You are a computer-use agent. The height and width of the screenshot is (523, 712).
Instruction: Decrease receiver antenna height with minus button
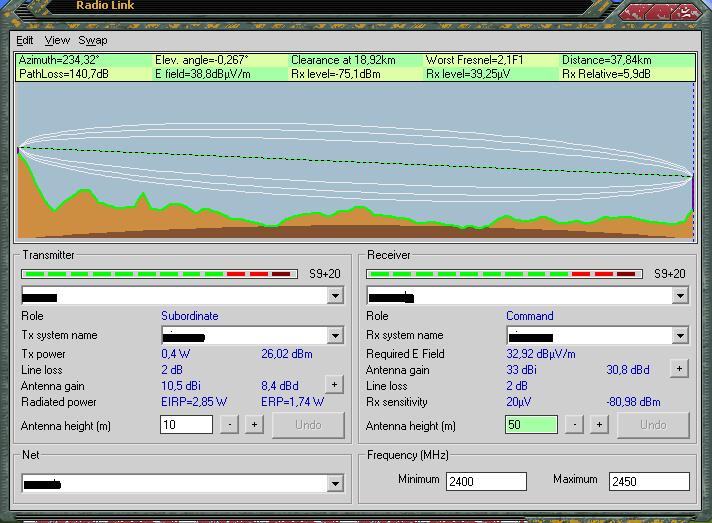[575, 425]
